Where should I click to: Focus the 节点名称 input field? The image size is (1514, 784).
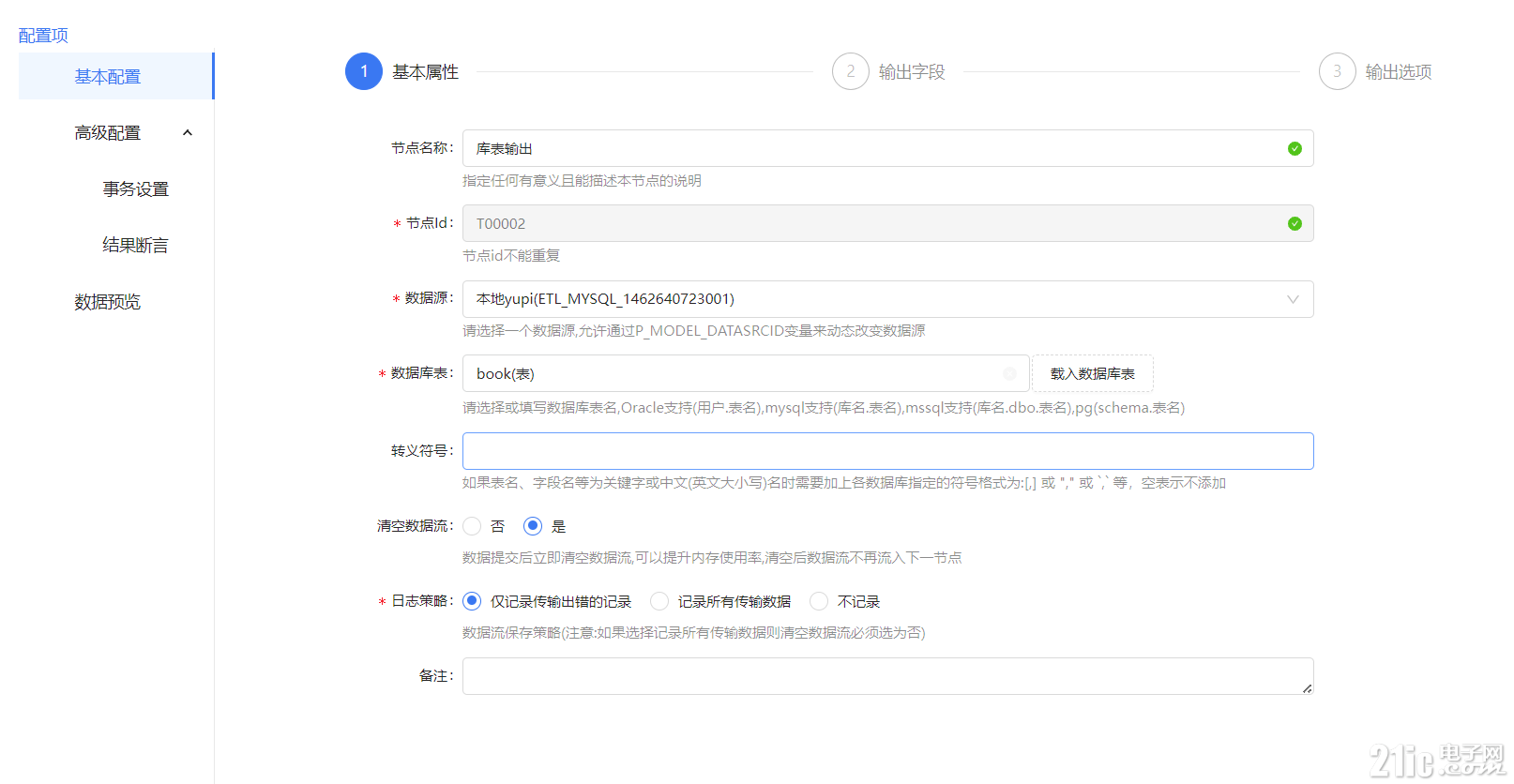887,148
